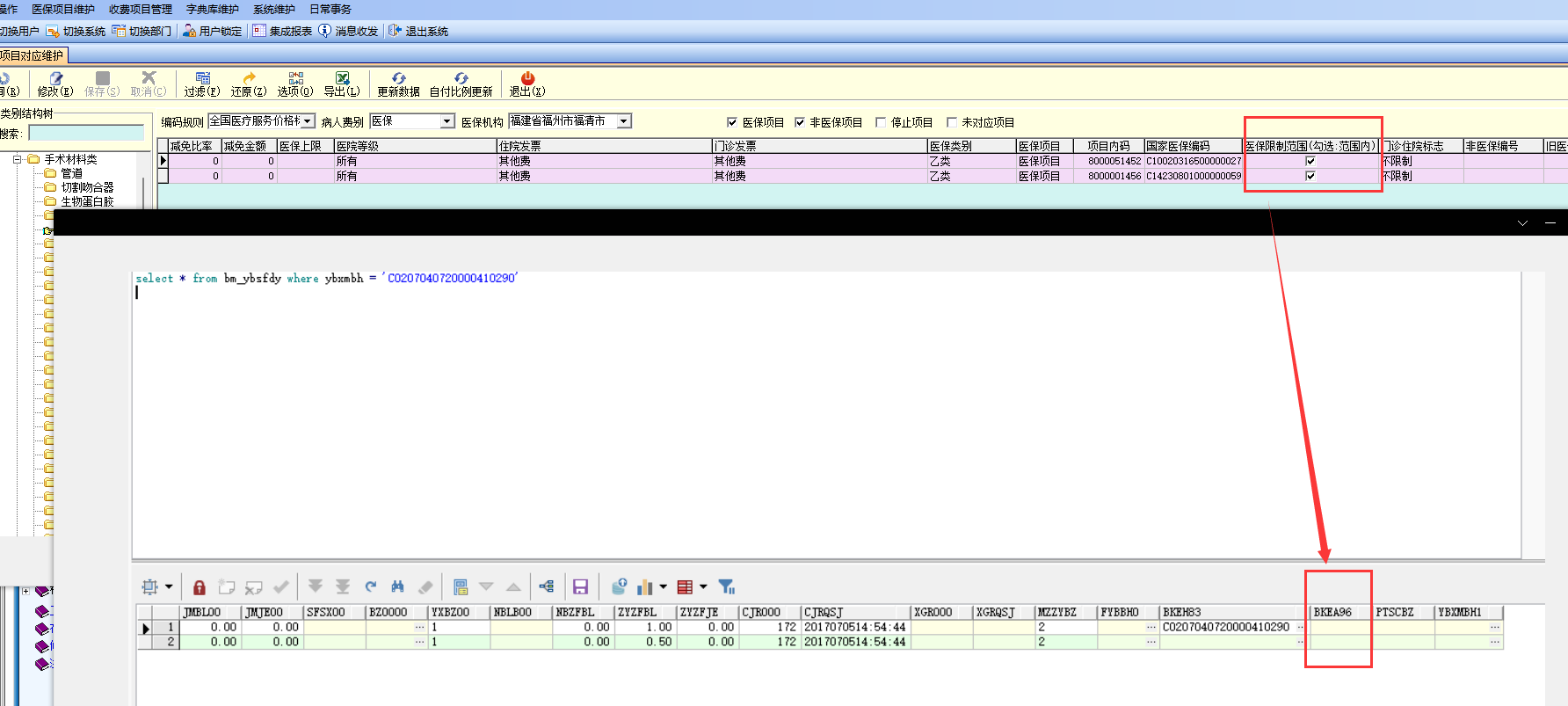Toggle the 非医保项目 checkbox
The image size is (1568, 706).
click(x=800, y=122)
